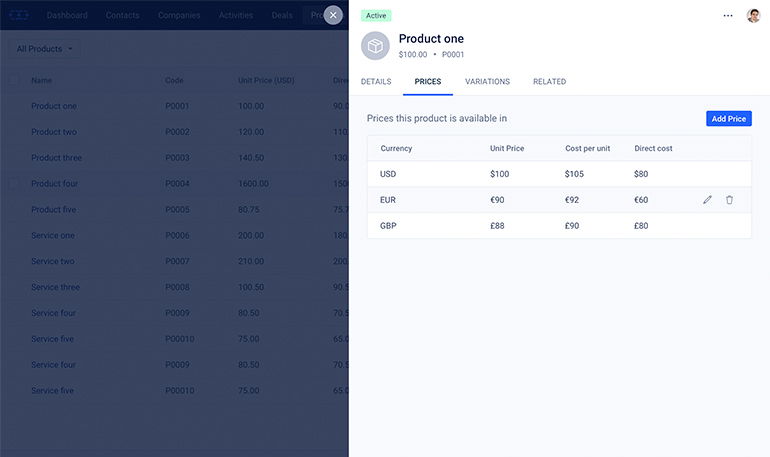
Task: Click the product box icon
Action: [x=375, y=46]
